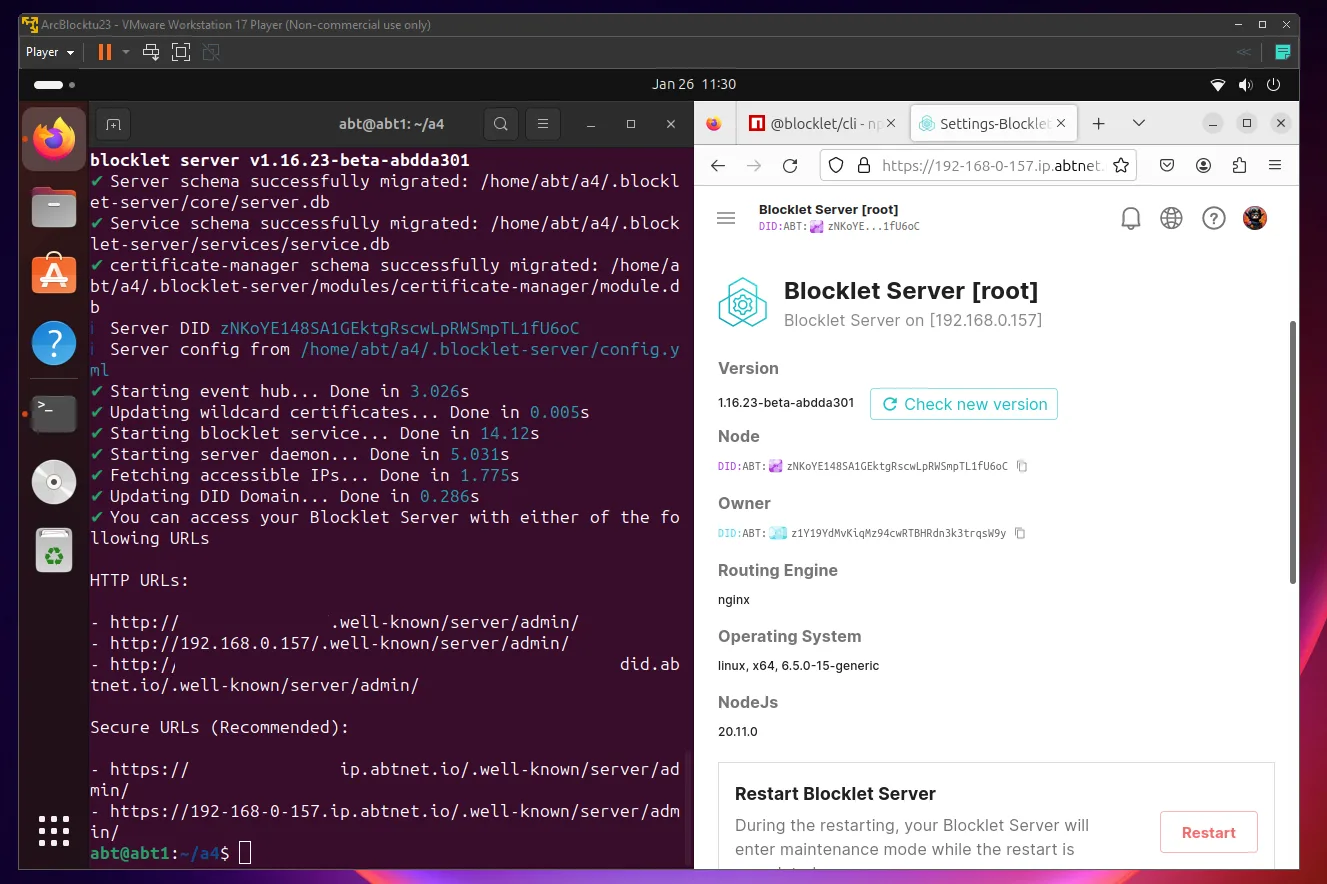Image resolution: width=1327 pixels, height=884 pixels.
Task: Open the Blocklet Server sidebar menu
Action: [727, 218]
